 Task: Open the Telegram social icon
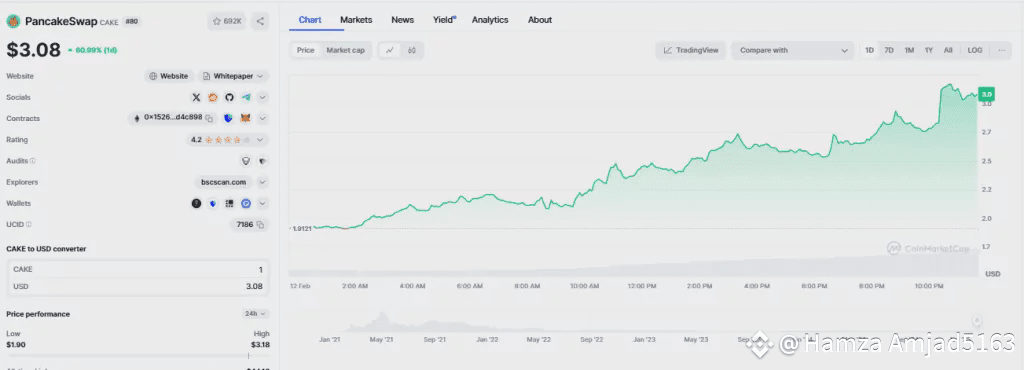tap(246, 97)
